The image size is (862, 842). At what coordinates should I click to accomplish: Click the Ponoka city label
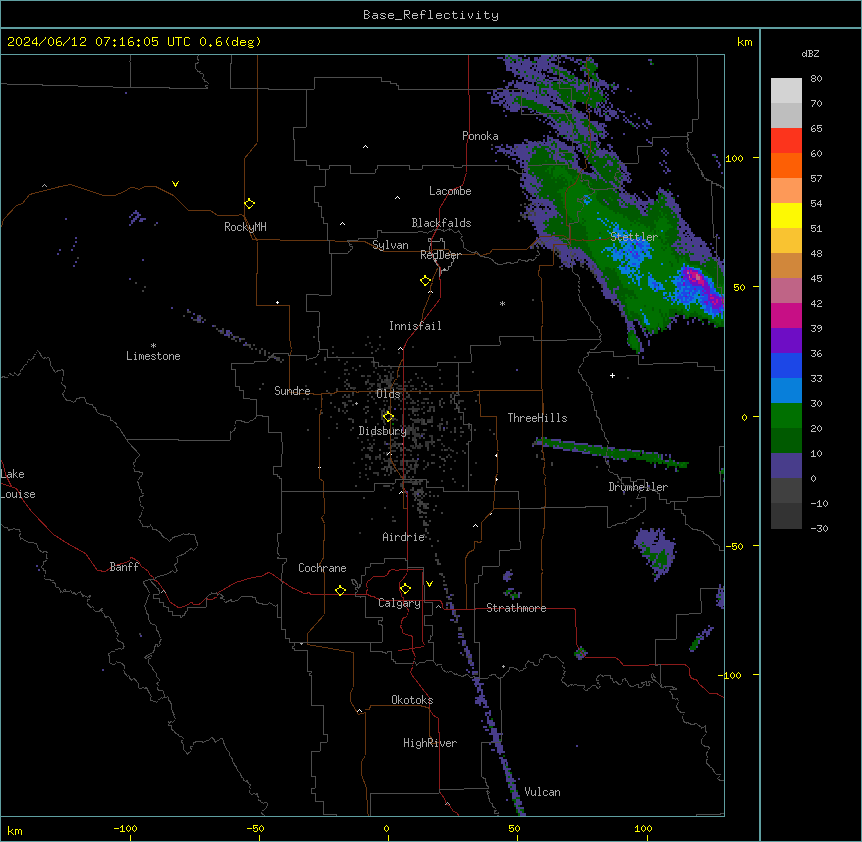point(480,136)
